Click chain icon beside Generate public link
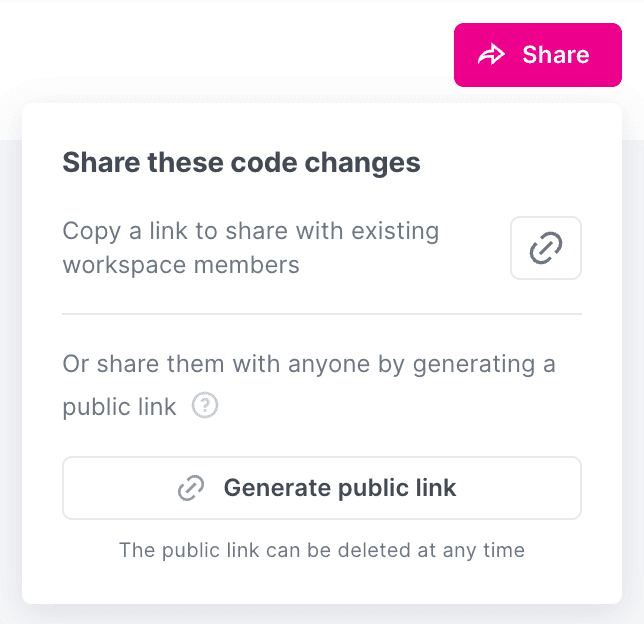This screenshot has height=624, width=644. (x=191, y=488)
